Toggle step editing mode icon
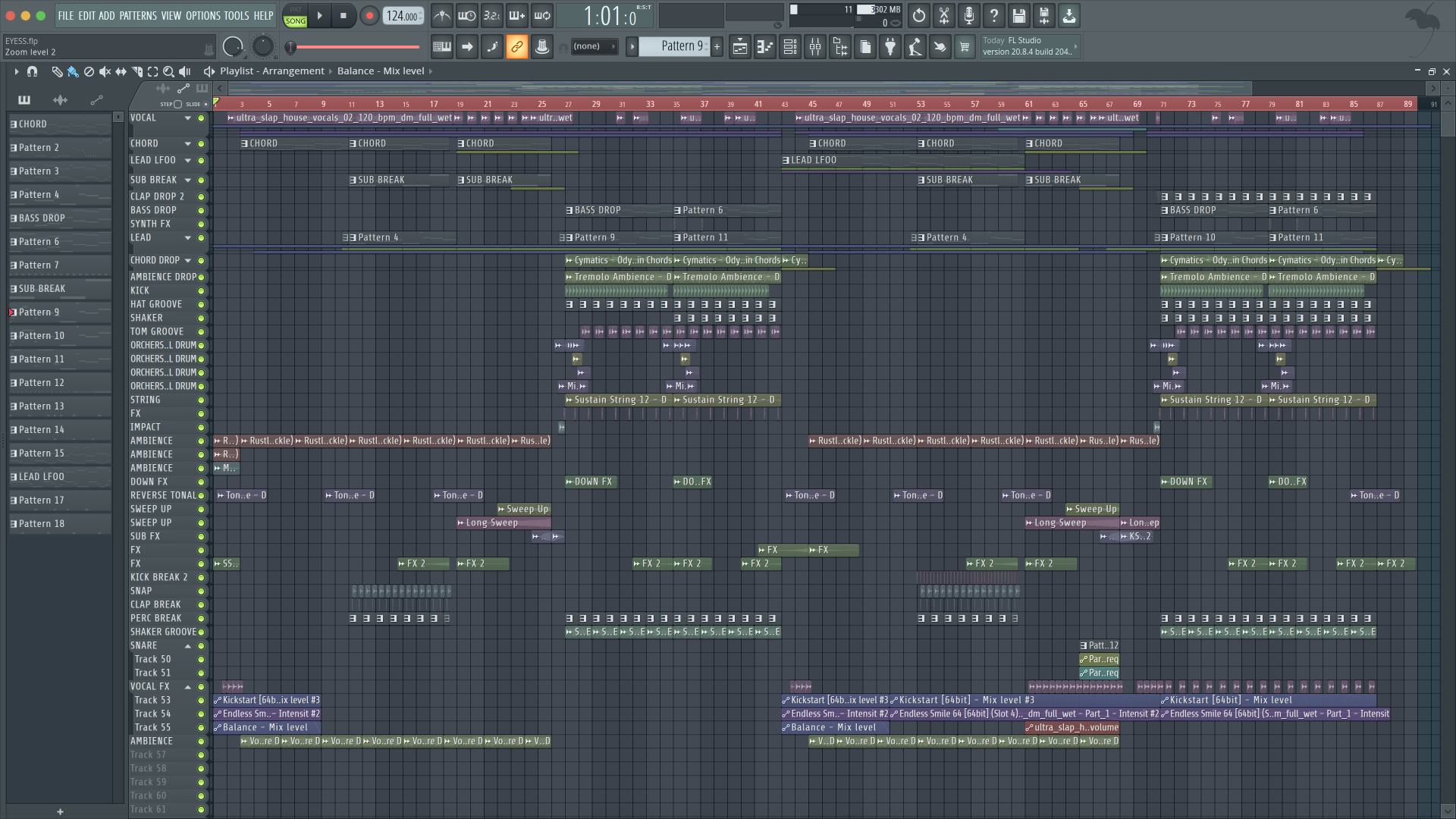Screen dimensions: 1456x819 click(492, 47)
